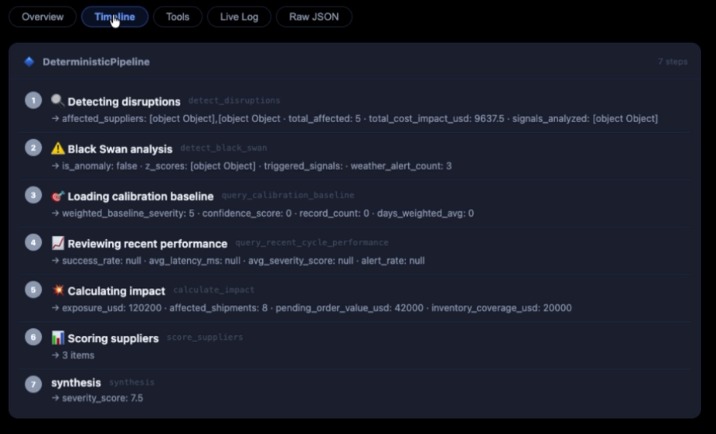Click the success_rate: null result line
The image size is (716, 434).
tap(238, 261)
